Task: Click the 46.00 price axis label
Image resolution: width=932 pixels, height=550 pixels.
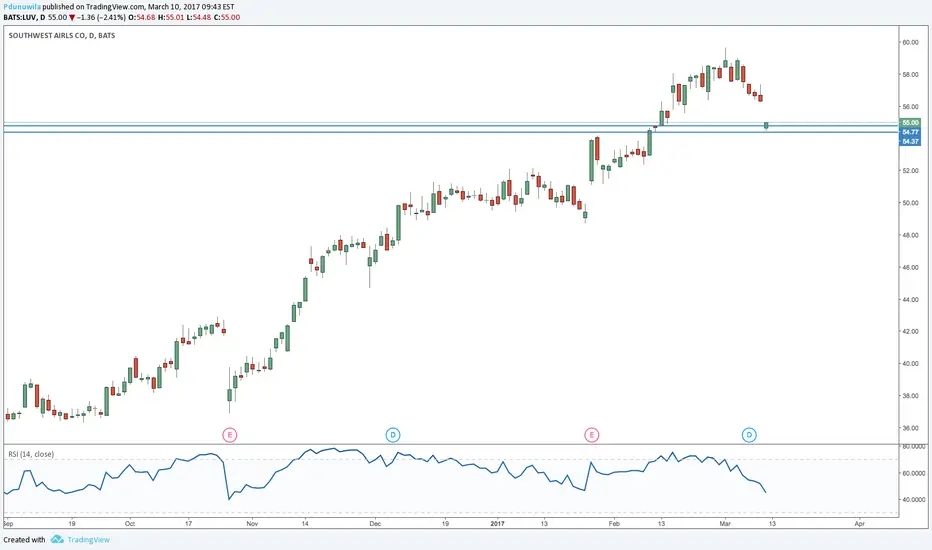Action: 911,268
